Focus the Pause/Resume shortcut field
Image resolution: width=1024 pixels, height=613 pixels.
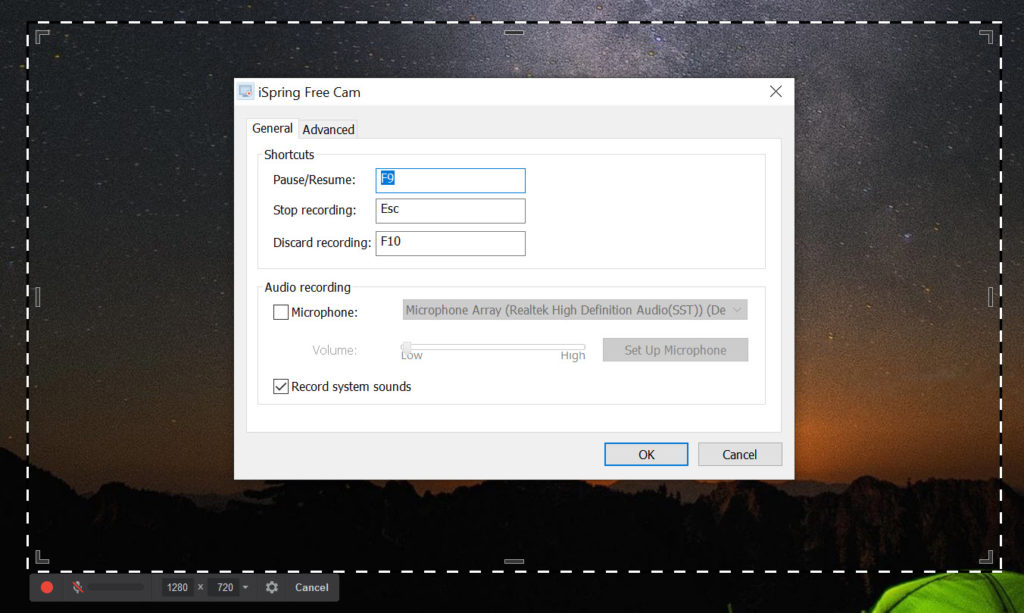pos(450,180)
